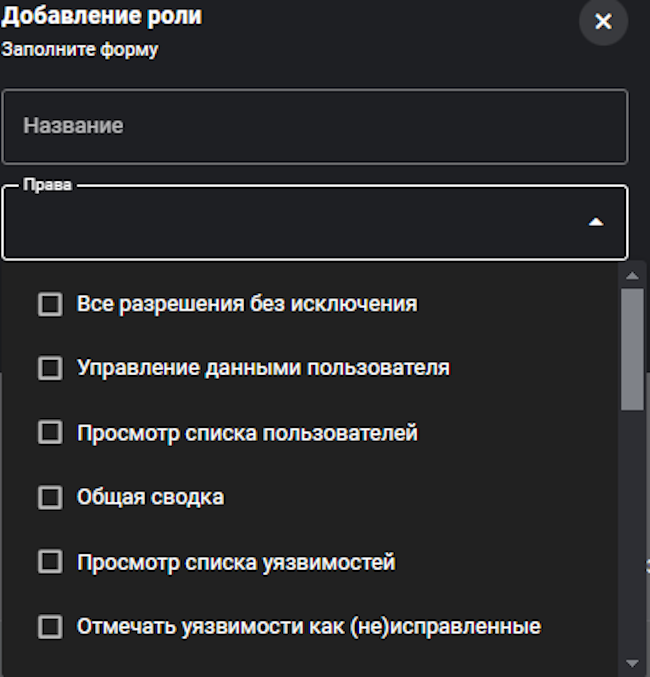Check the Отмечать уязвимости как (не)исправленные box
The image size is (650, 677).
50,627
